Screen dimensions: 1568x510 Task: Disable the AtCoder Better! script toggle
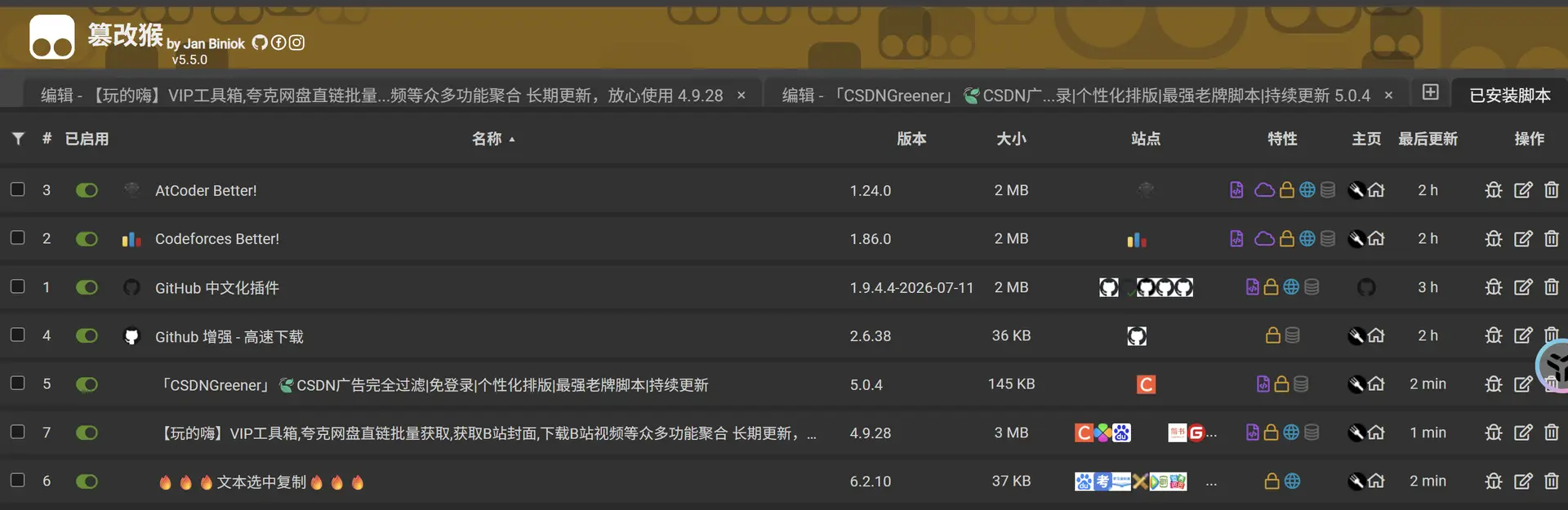point(87,190)
